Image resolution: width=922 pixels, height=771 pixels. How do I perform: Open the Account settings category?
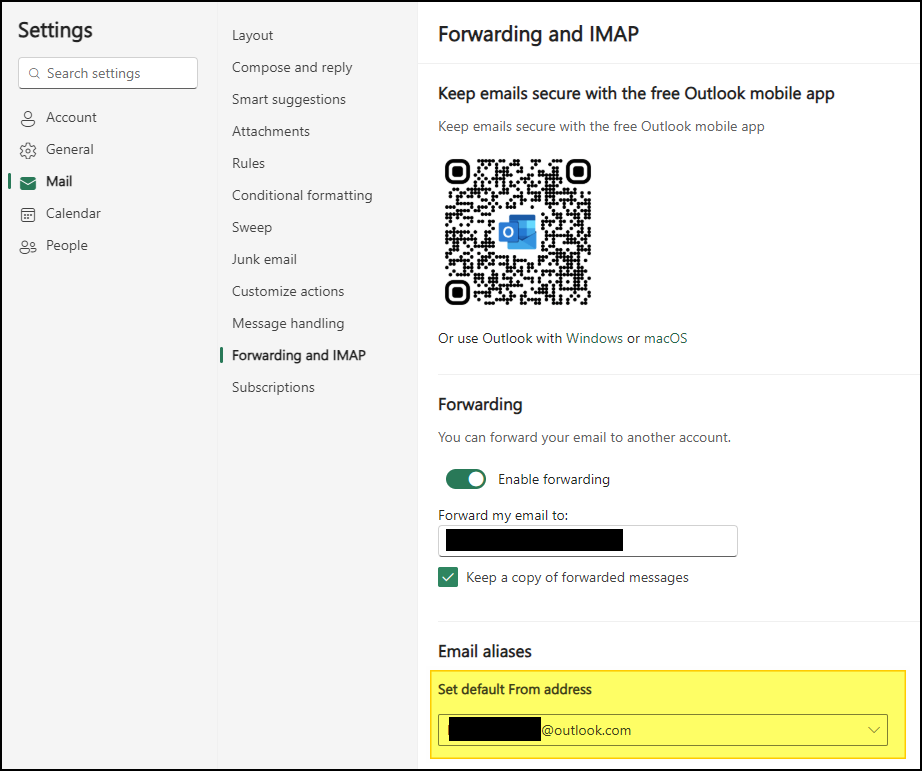click(x=71, y=117)
